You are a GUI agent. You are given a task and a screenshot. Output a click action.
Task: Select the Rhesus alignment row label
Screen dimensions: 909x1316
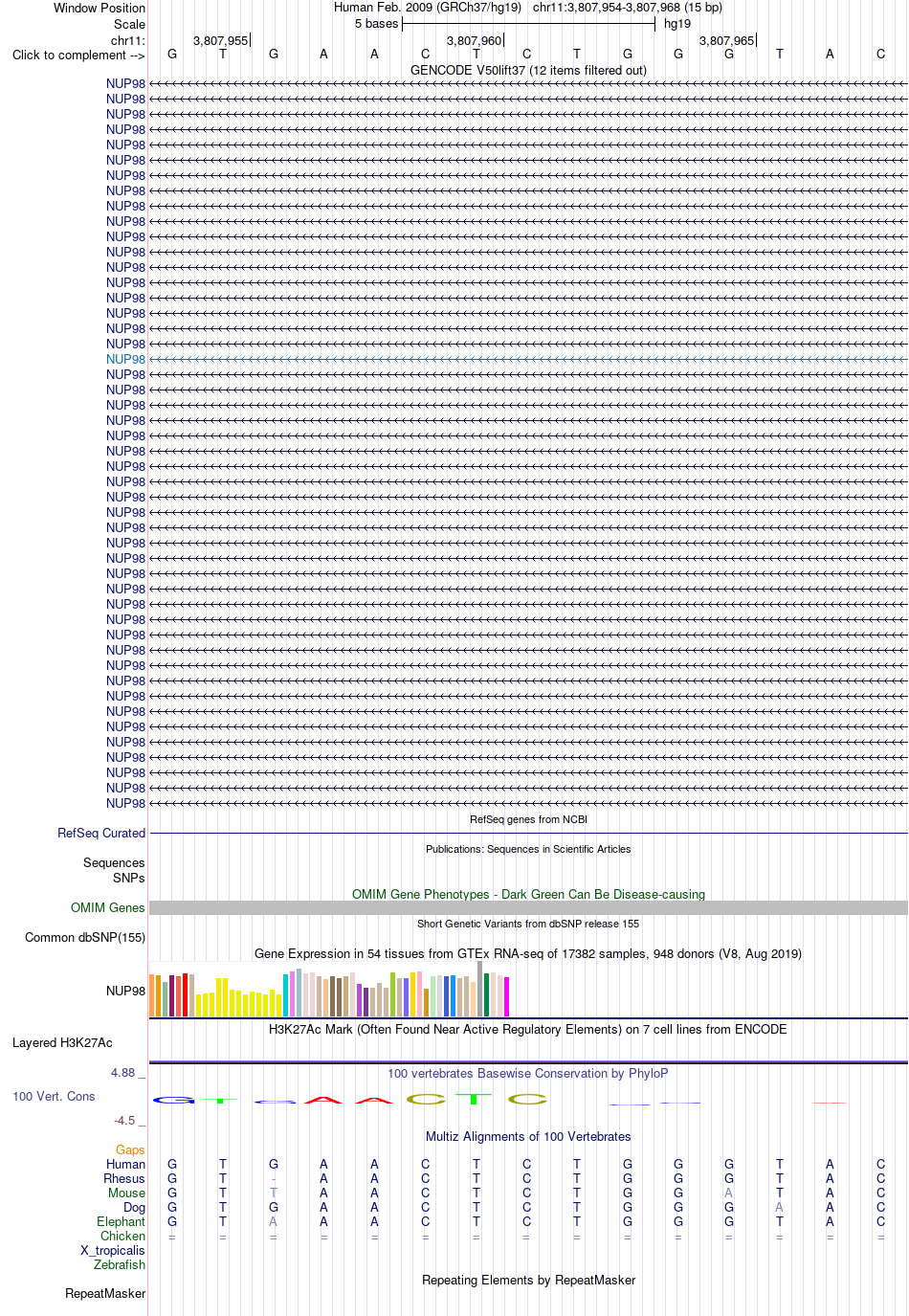124,1179
